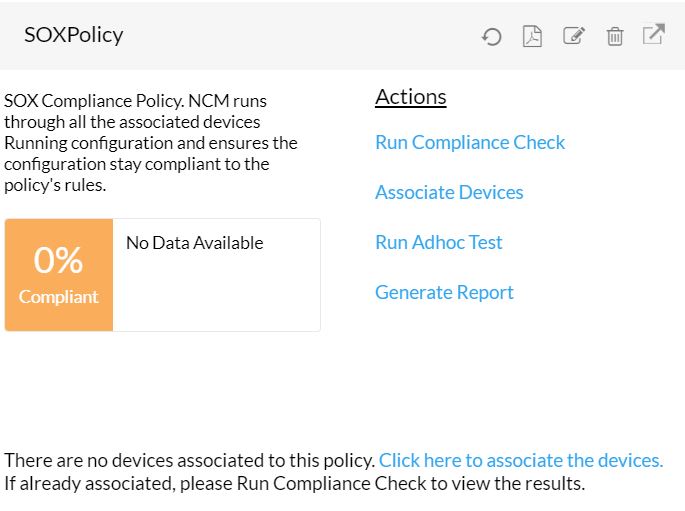
Task: Open the policy in a new window
Action: pyautogui.click(x=653, y=35)
